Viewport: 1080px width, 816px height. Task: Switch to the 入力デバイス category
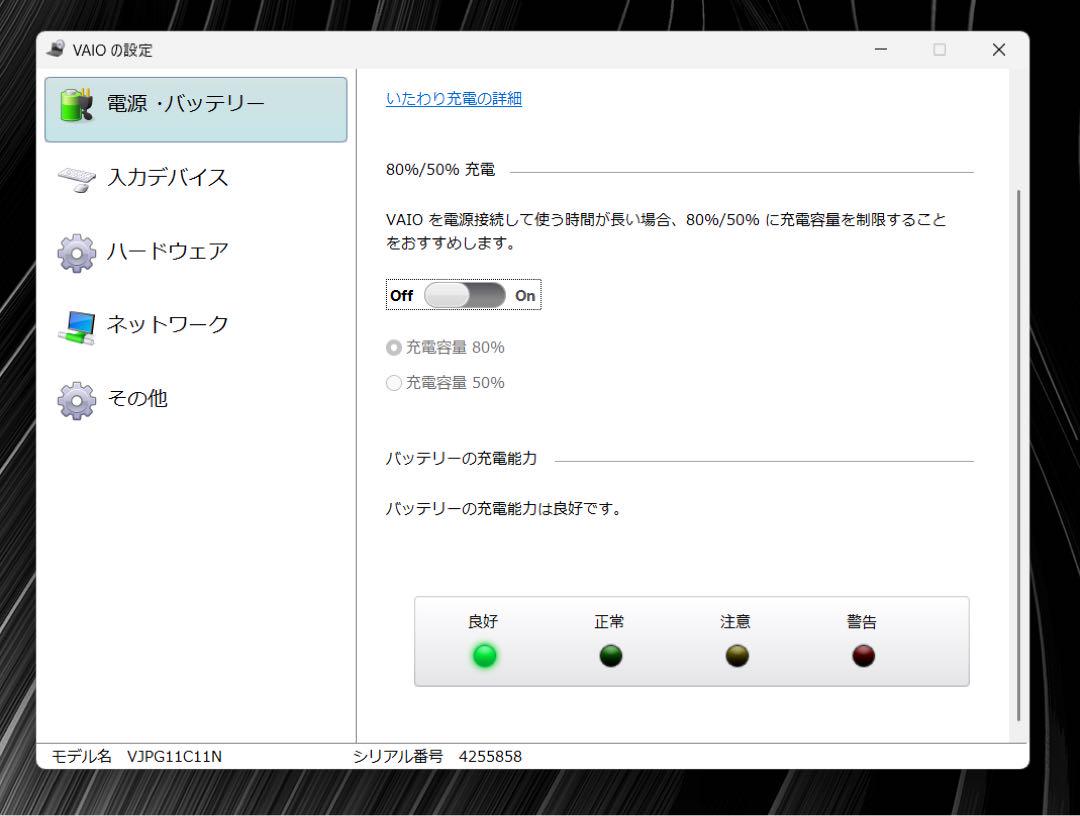(196, 178)
